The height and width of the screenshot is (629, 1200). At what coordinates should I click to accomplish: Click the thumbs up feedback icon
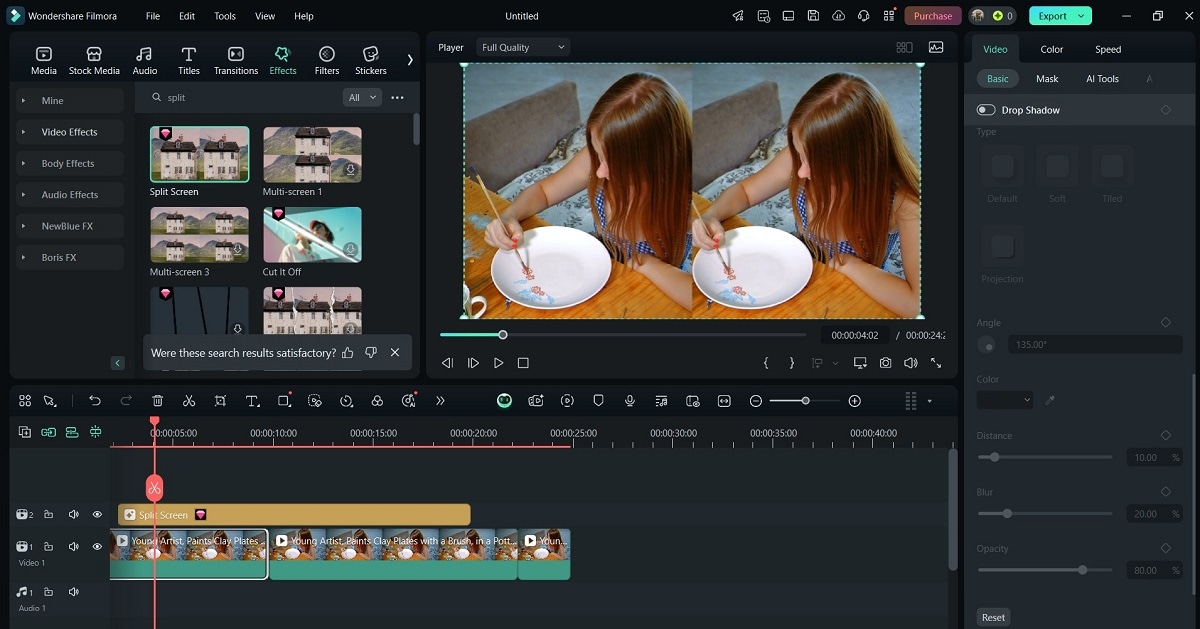tap(348, 353)
